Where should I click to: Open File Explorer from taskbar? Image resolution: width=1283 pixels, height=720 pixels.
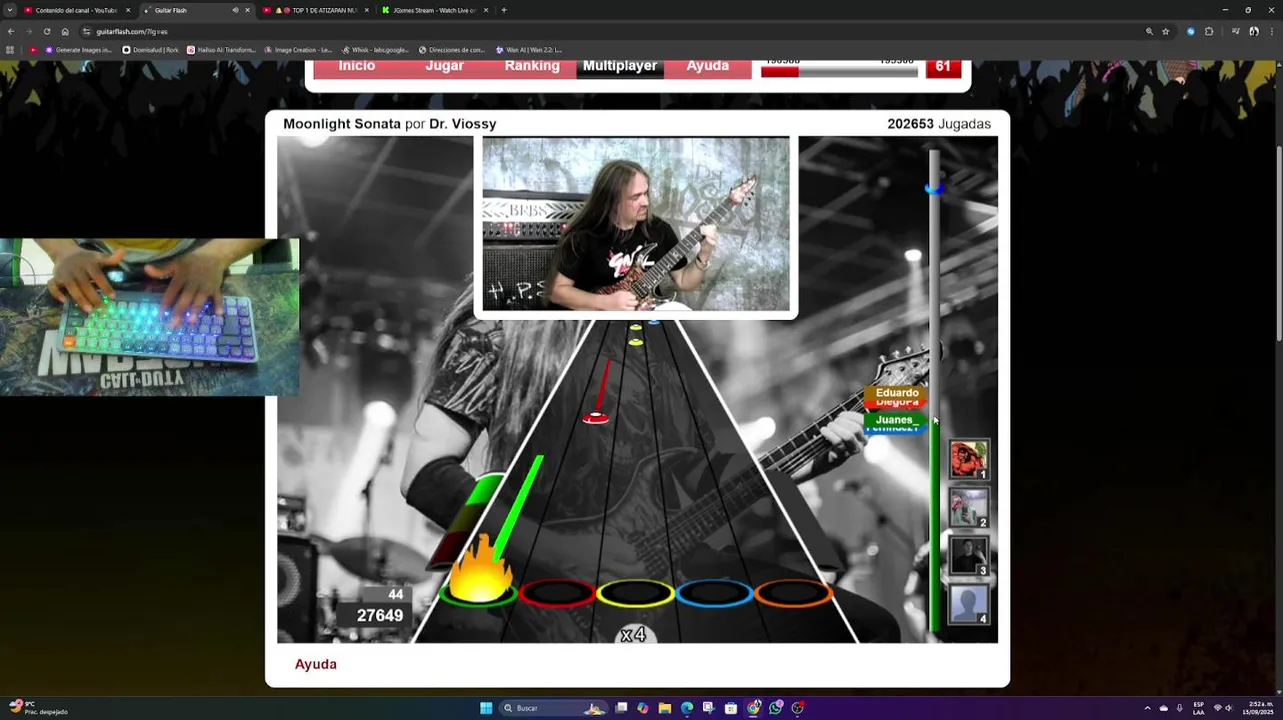(664, 708)
